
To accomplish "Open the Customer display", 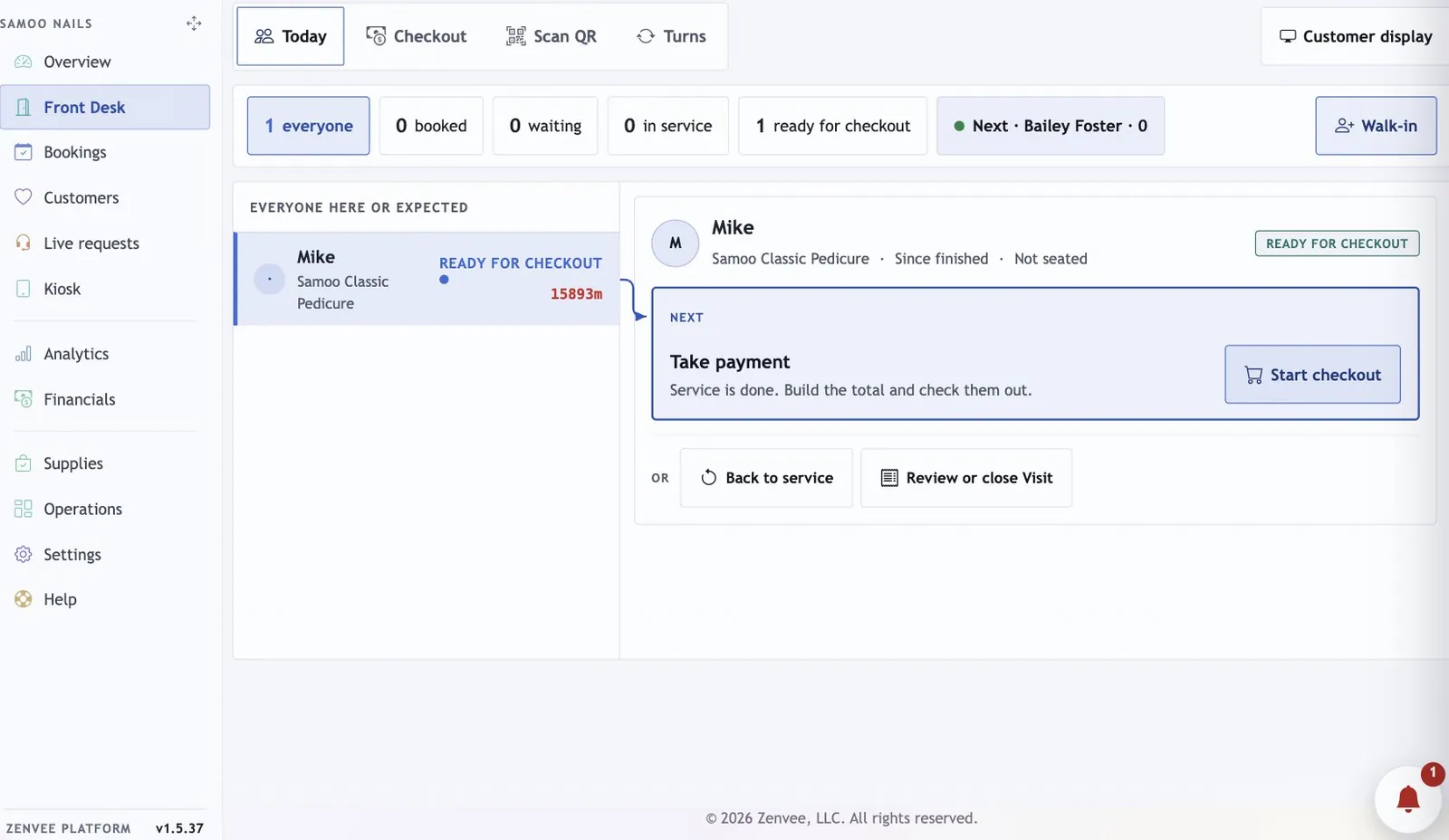I will coord(1355,36).
